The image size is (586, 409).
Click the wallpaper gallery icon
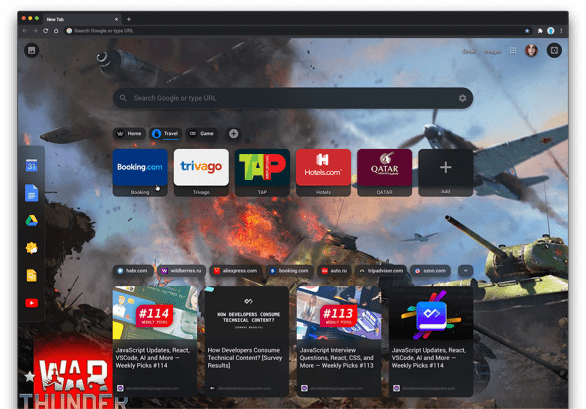click(31, 50)
